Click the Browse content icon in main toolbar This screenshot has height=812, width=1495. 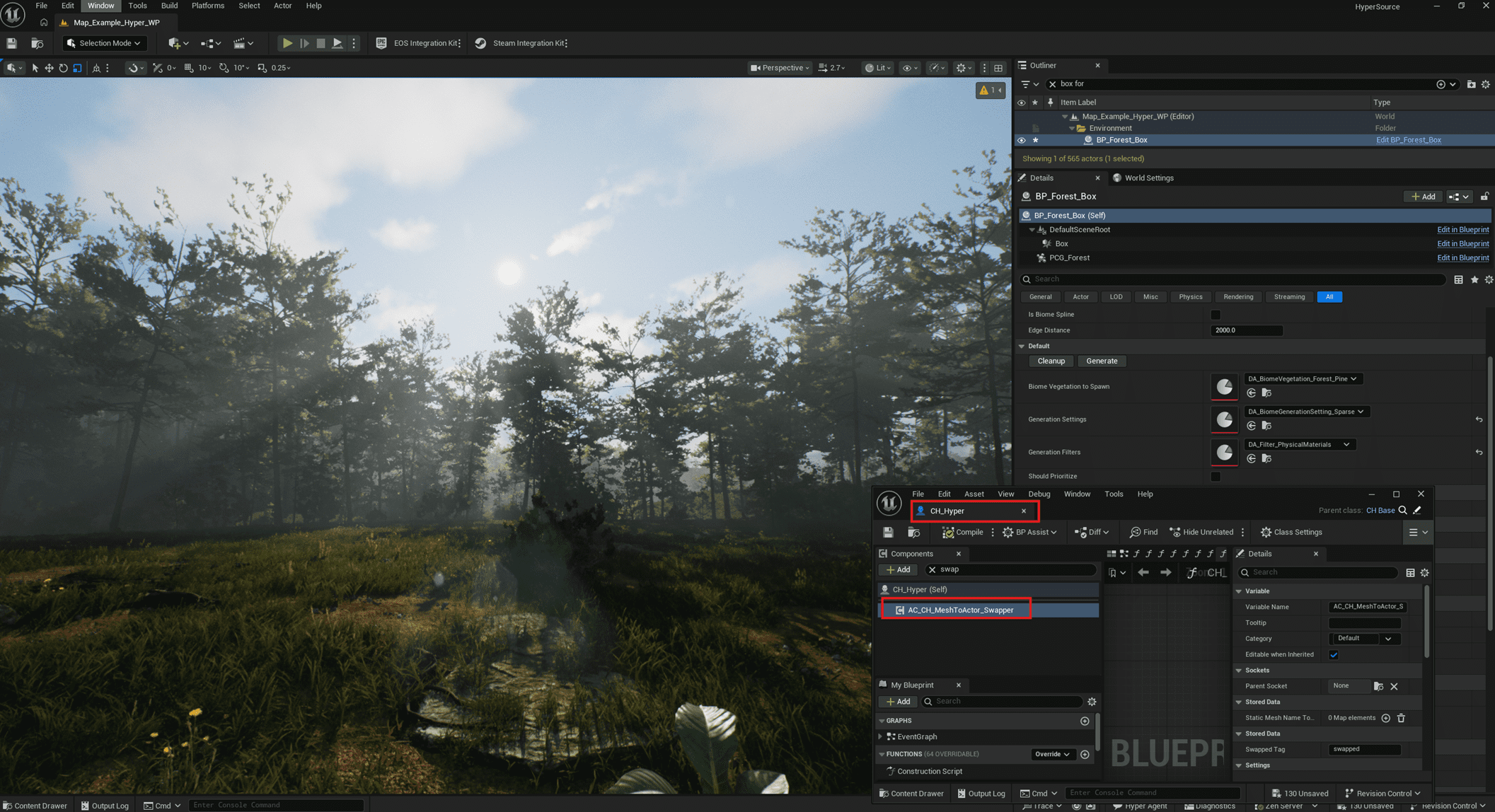37,43
